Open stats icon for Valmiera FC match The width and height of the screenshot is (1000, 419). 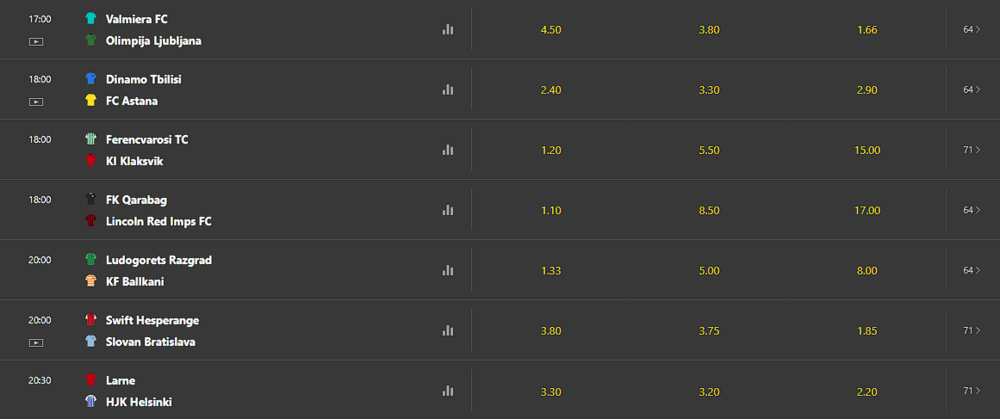pos(448,29)
